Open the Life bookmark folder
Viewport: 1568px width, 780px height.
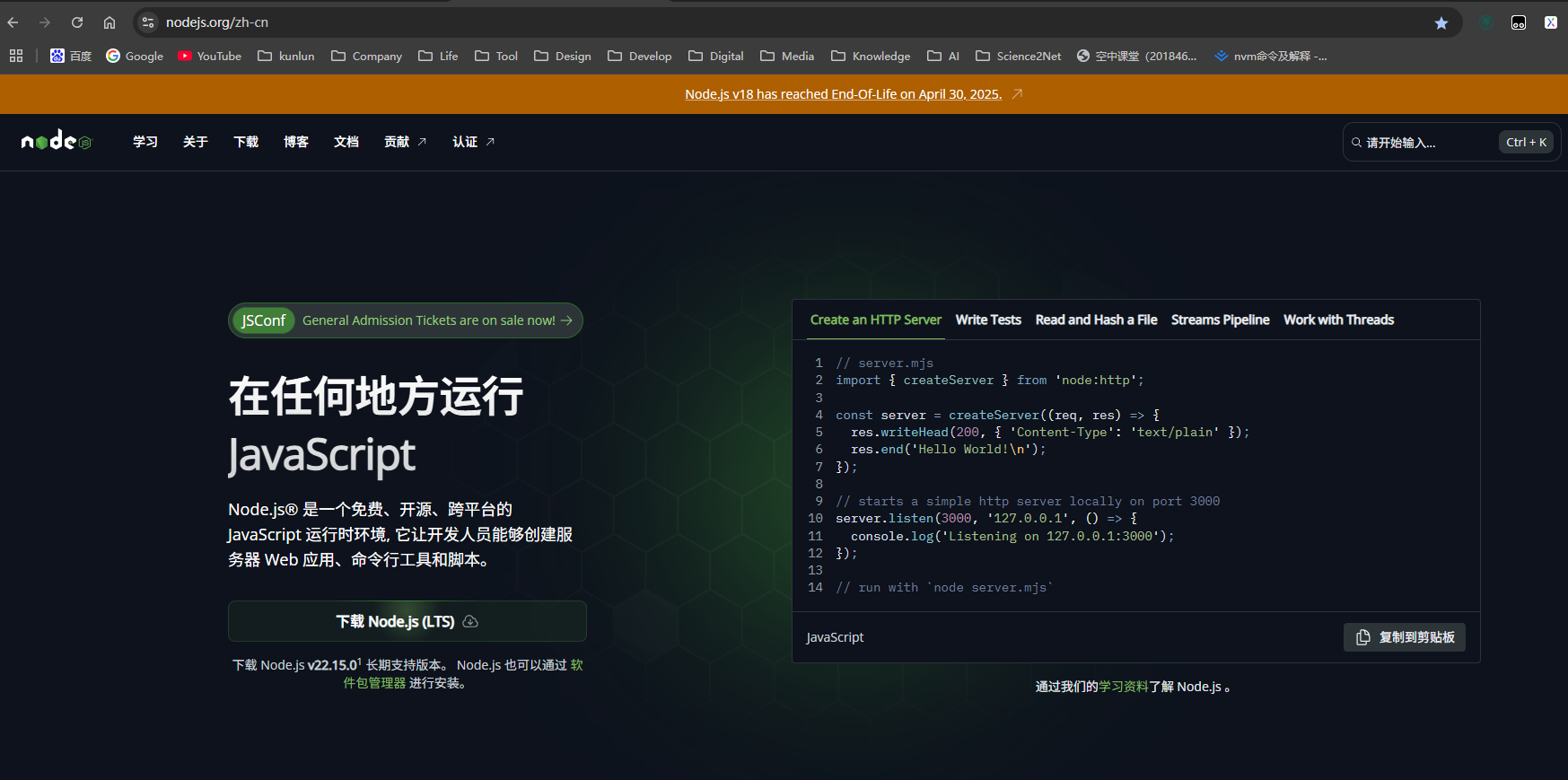(x=438, y=56)
